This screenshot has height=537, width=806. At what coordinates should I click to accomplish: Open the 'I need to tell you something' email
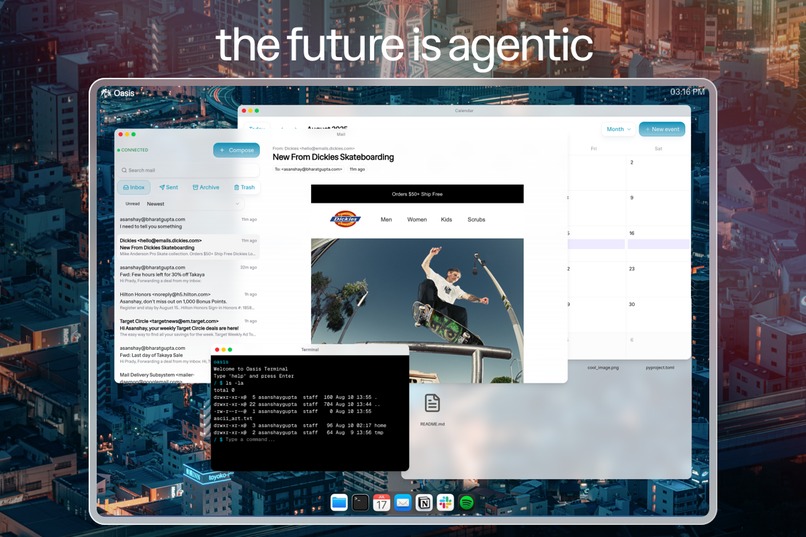188,223
